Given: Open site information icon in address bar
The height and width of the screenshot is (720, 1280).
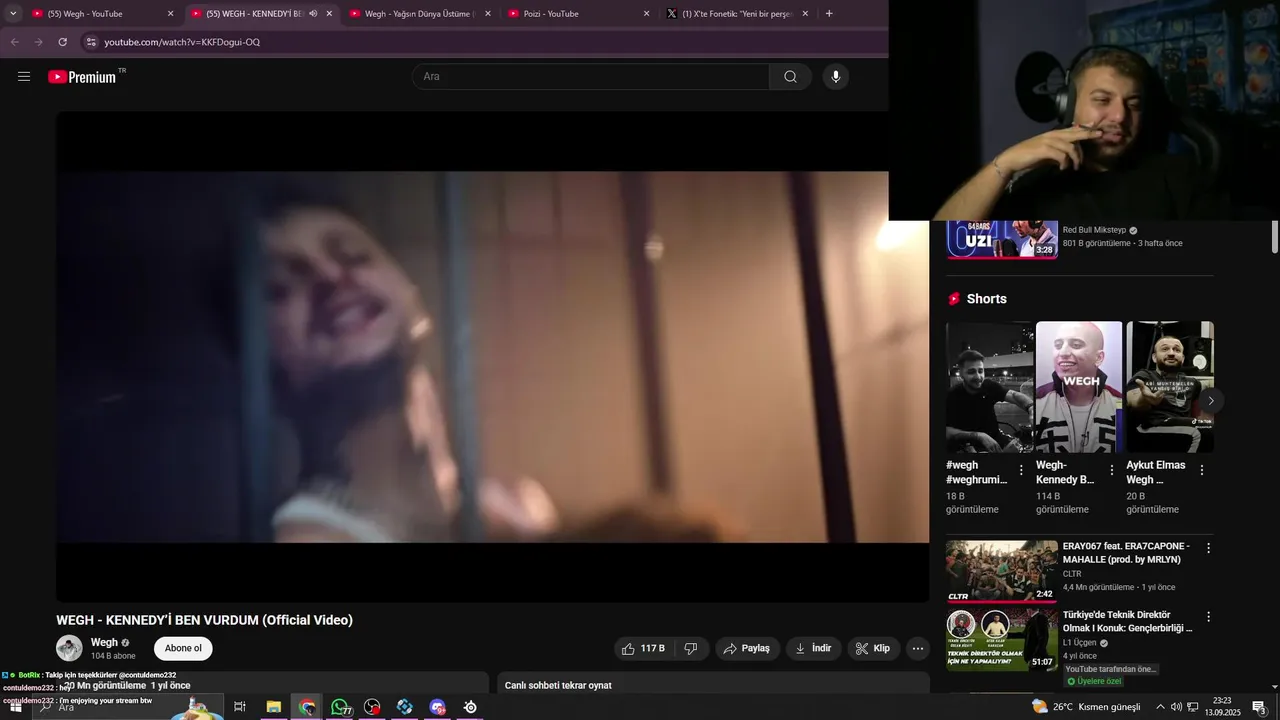Looking at the screenshot, I should (x=91, y=42).
